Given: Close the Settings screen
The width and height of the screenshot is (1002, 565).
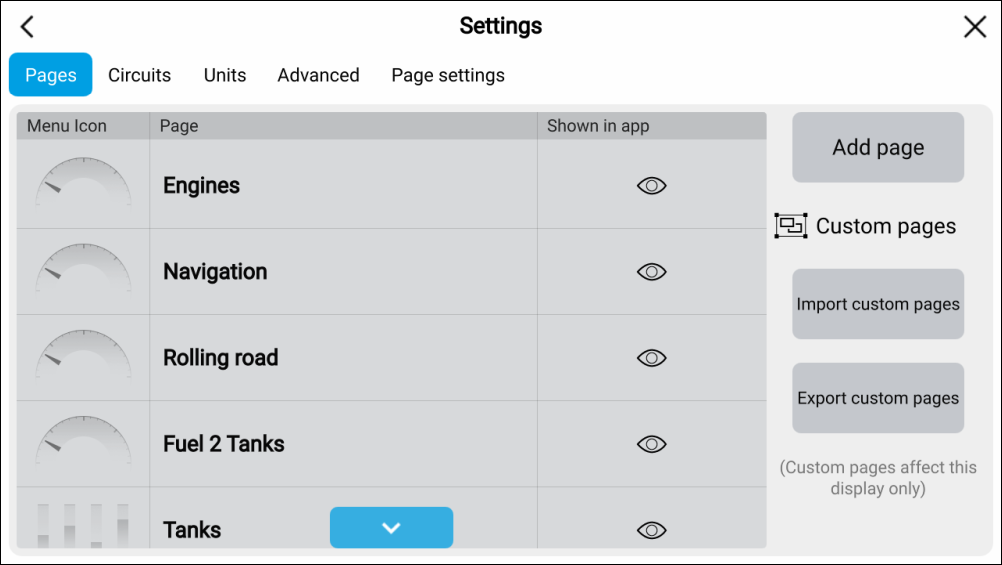Looking at the screenshot, I should 975,27.
